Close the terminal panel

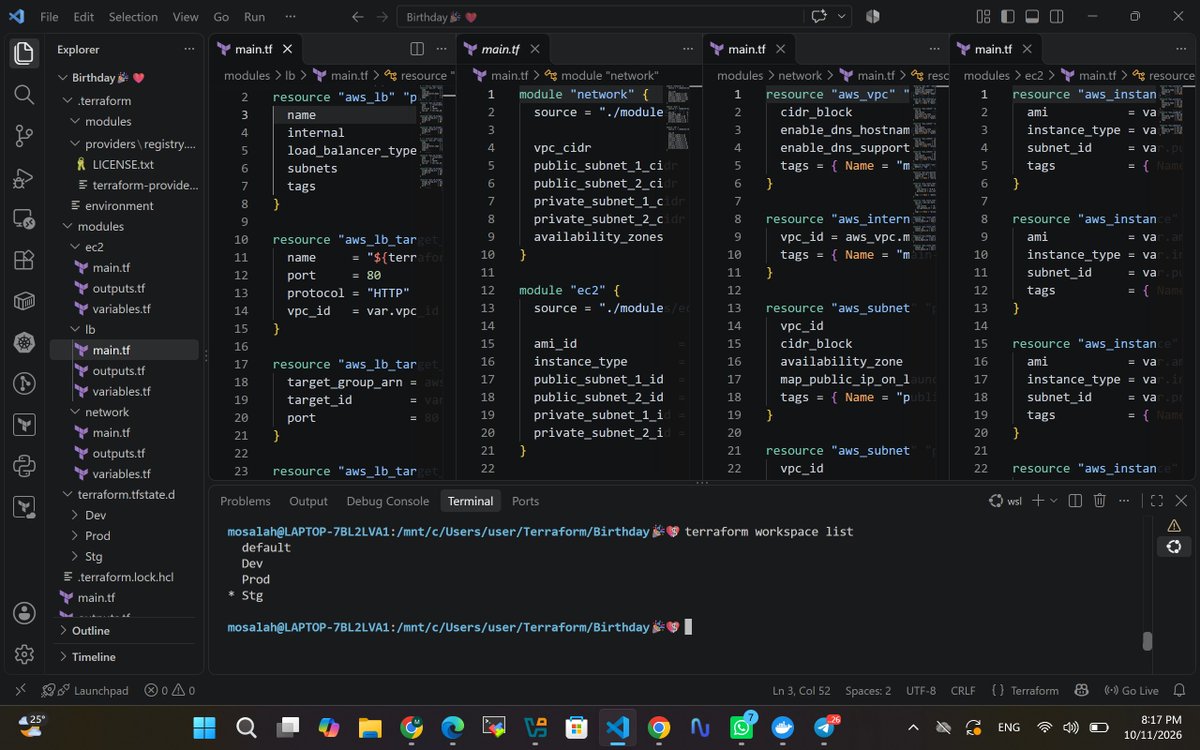coord(1182,501)
